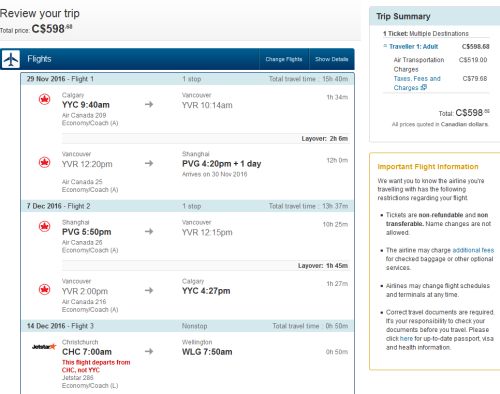This screenshot has height=394, width=500.
Task: Collapse the Traveller 1: Adult section
Action: click(x=385, y=46)
